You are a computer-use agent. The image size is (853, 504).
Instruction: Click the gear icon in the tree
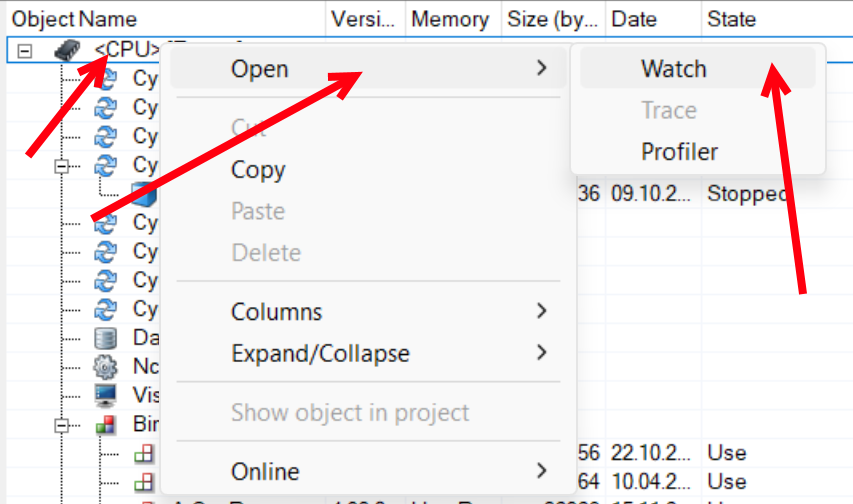pos(105,366)
